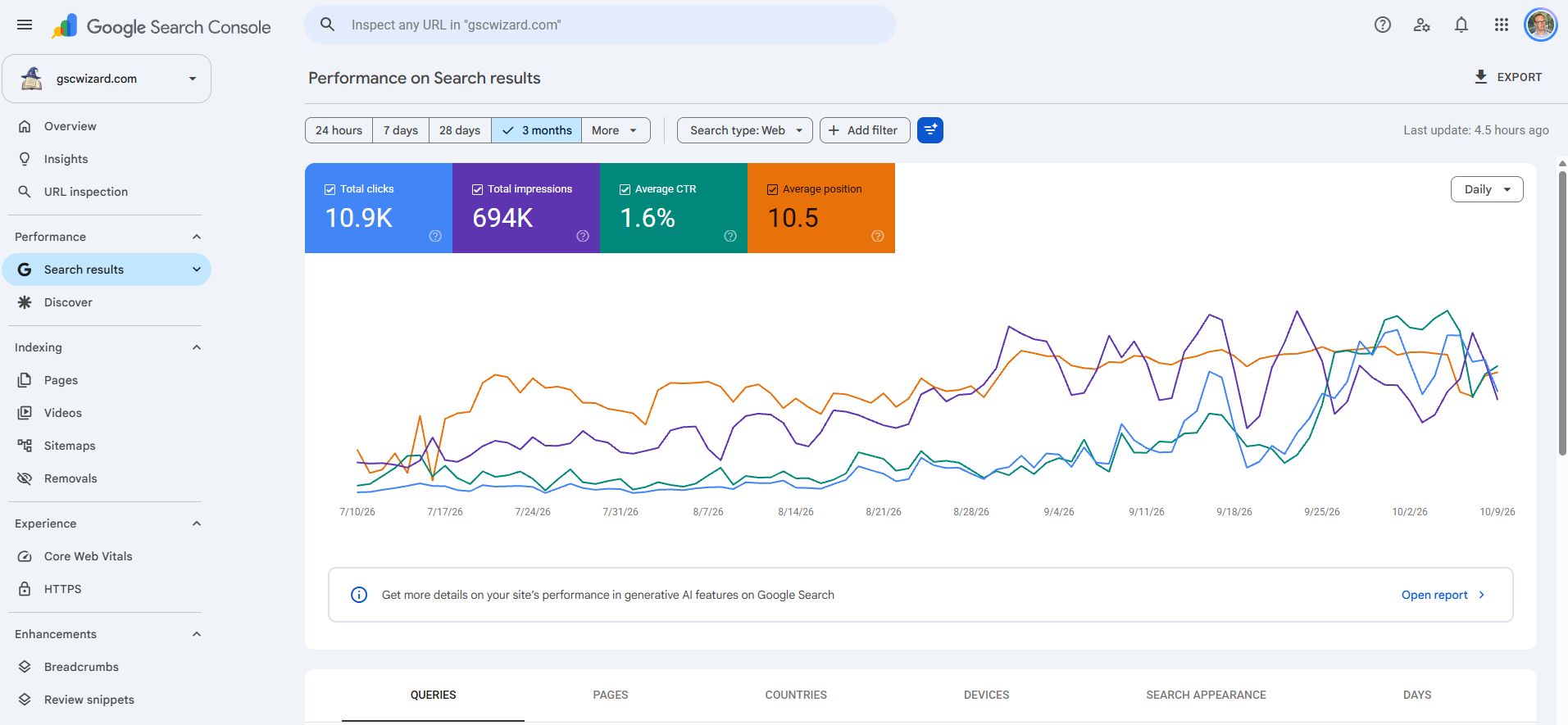Show help for Total impressions metric
Image resolution: width=1568 pixels, height=725 pixels.
click(583, 236)
